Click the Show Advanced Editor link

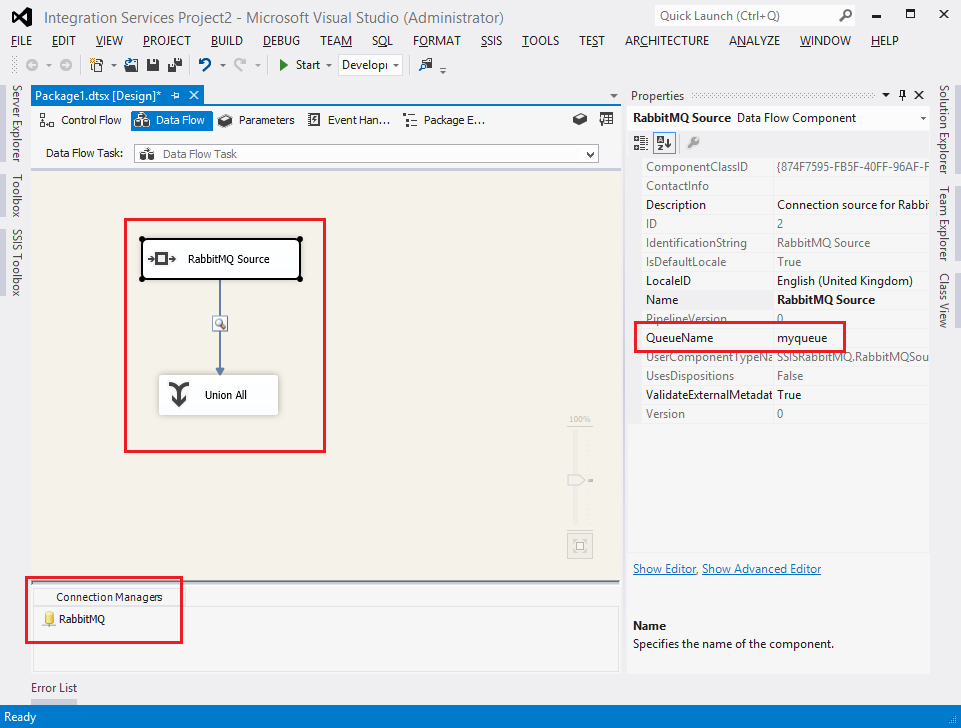click(761, 569)
